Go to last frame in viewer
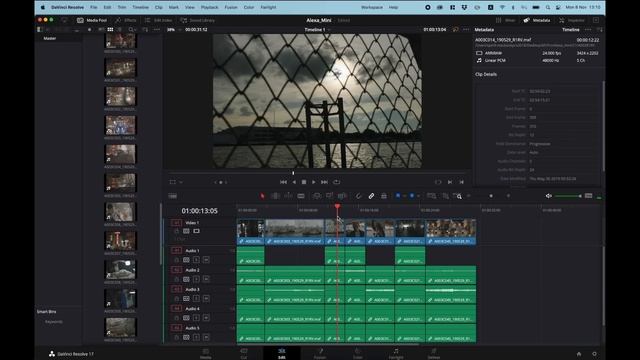Image resolution: width=640 pixels, height=360 pixels. [324, 182]
